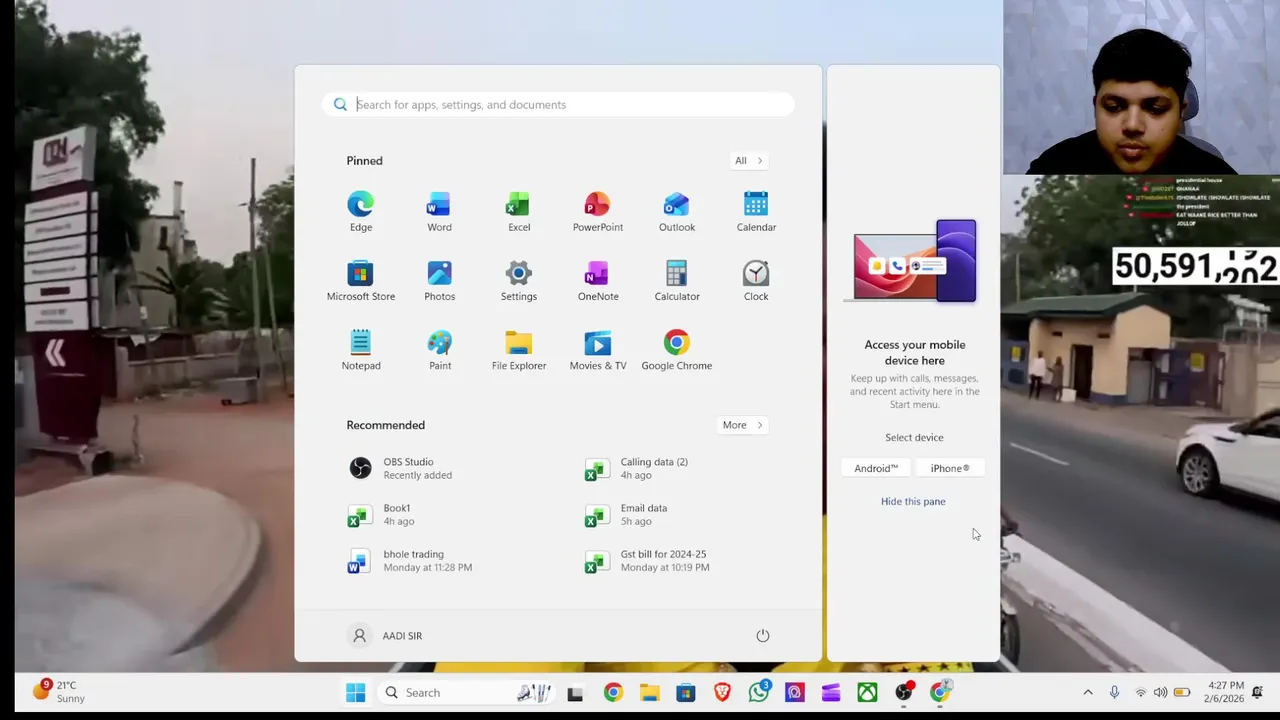Open the notification bell in taskbar
The width and height of the screenshot is (1280, 720).
(x=1258, y=692)
